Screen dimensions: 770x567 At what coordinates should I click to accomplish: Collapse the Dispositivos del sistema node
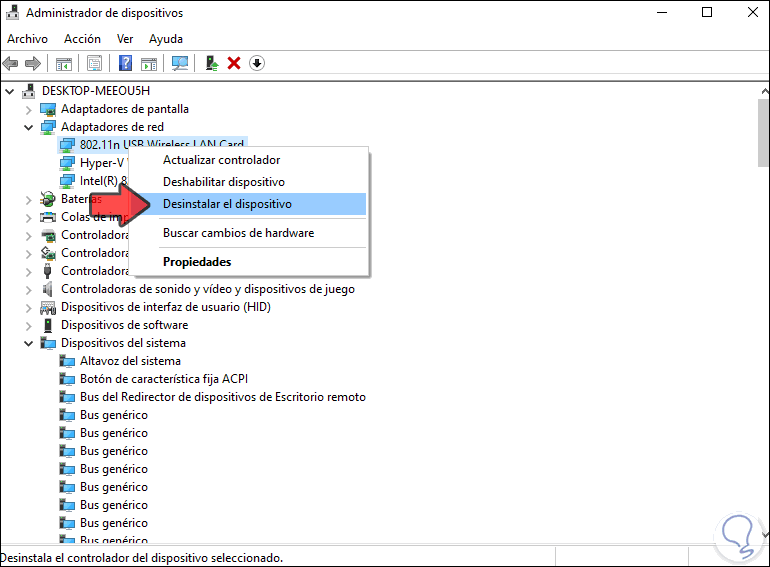(x=28, y=344)
